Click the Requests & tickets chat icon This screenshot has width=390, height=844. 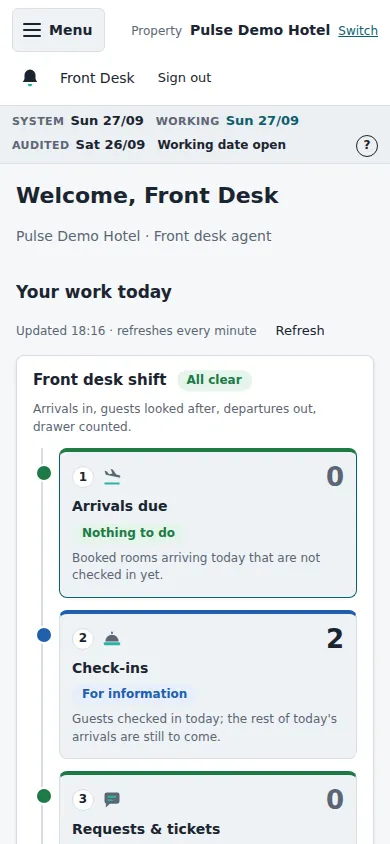coord(112,800)
